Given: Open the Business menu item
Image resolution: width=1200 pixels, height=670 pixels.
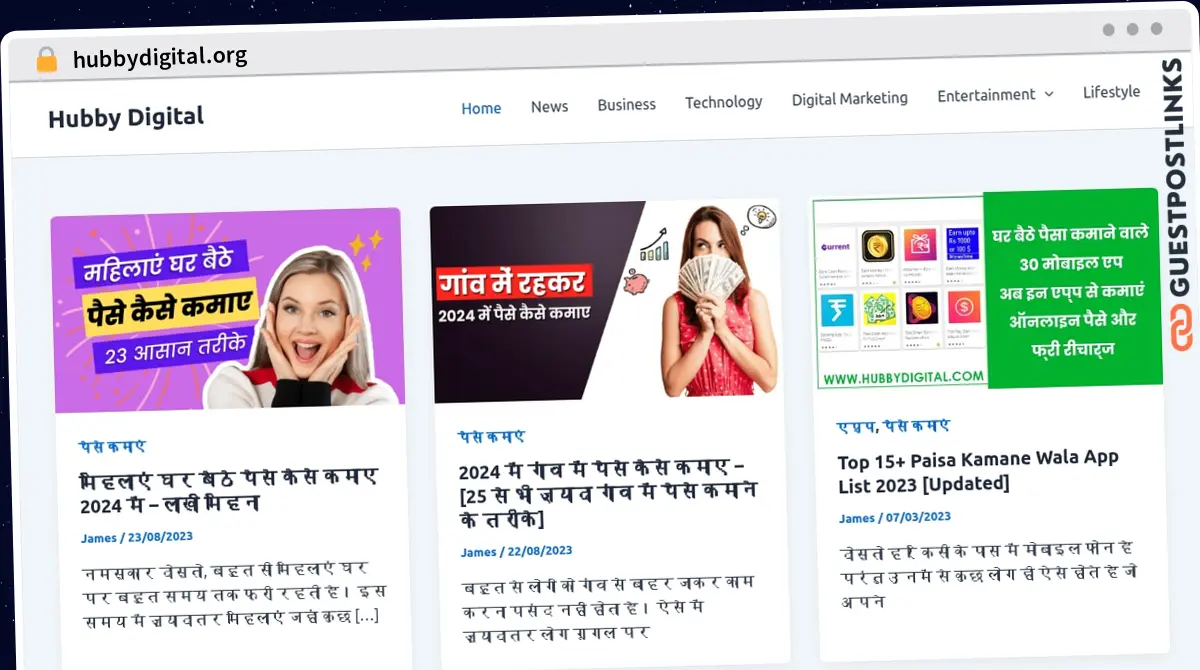Looking at the screenshot, I should click(x=627, y=104).
